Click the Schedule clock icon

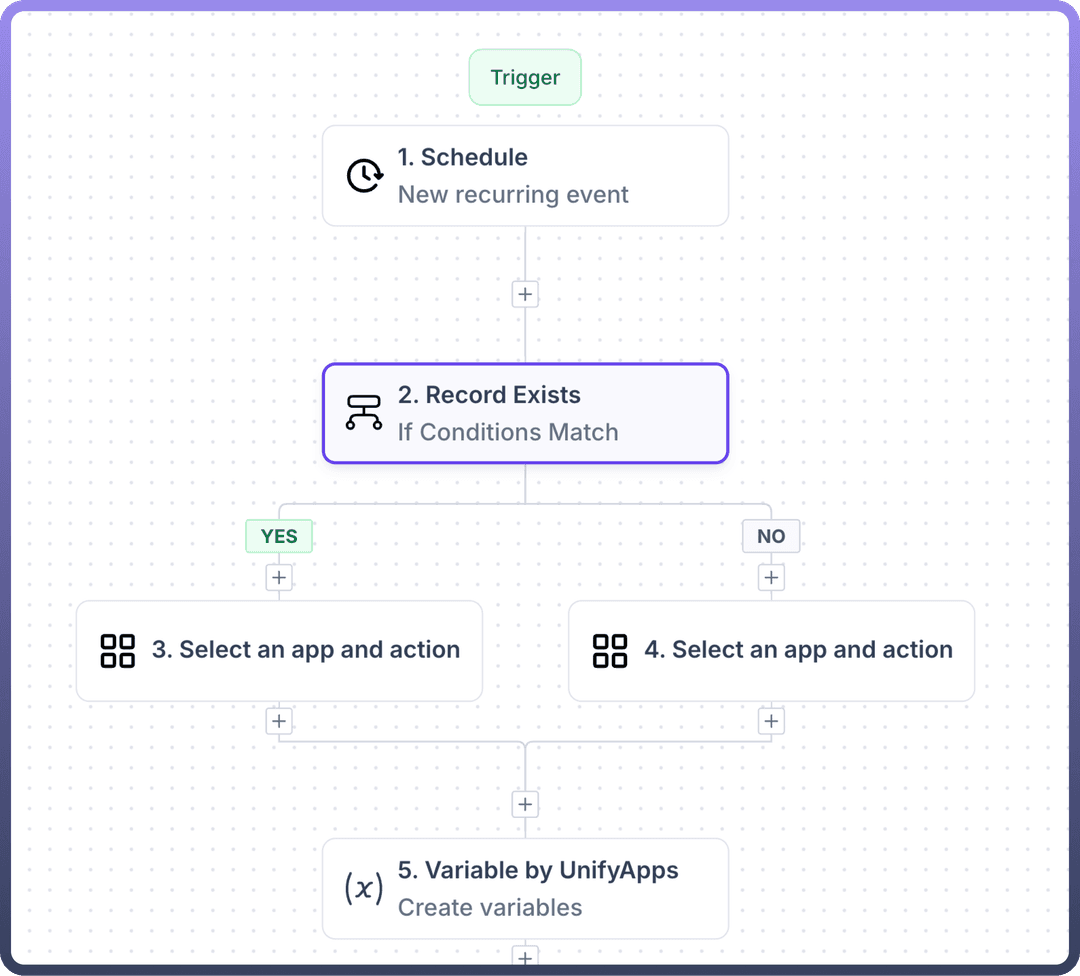364,176
